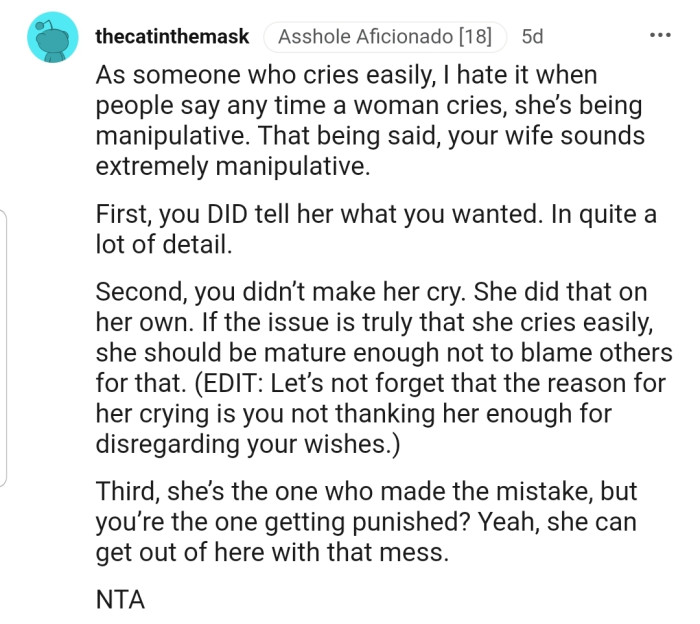The width and height of the screenshot is (700, 624).
Task: Click the NTA verdict text
Action: pyautogui.click(x=121, y=600)
